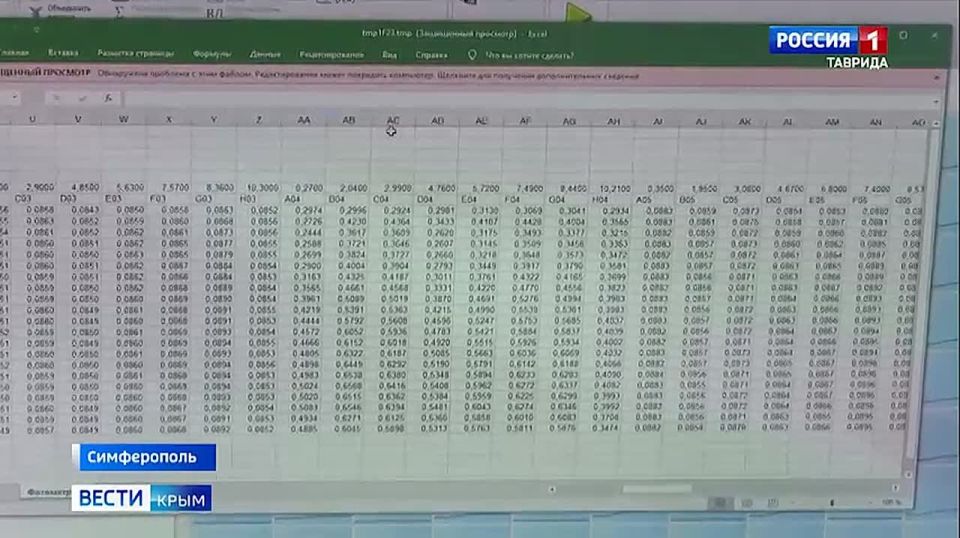Select column AH header
The image size is (960, 538).
click(613, 121)
